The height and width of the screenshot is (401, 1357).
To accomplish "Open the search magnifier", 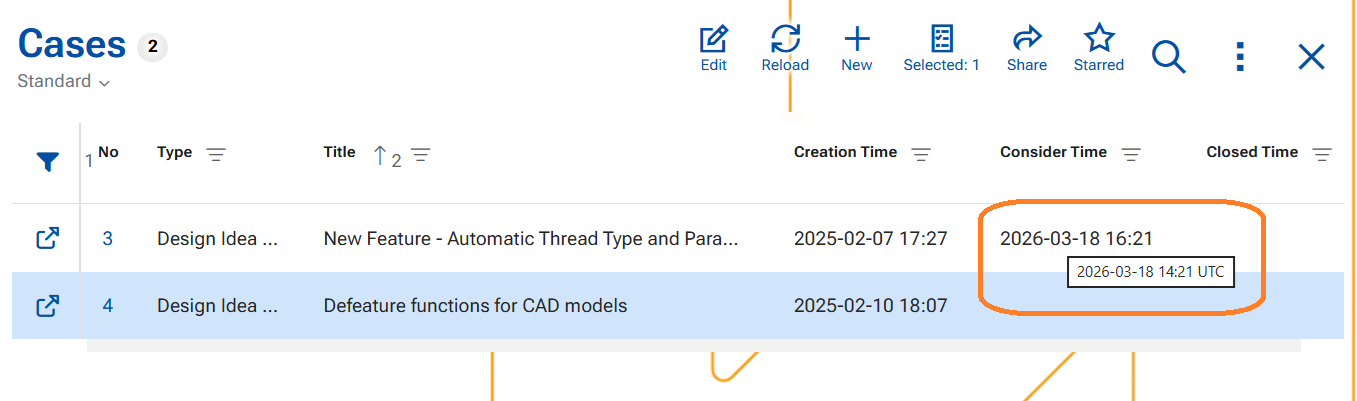I will [x=1168, y=57].
